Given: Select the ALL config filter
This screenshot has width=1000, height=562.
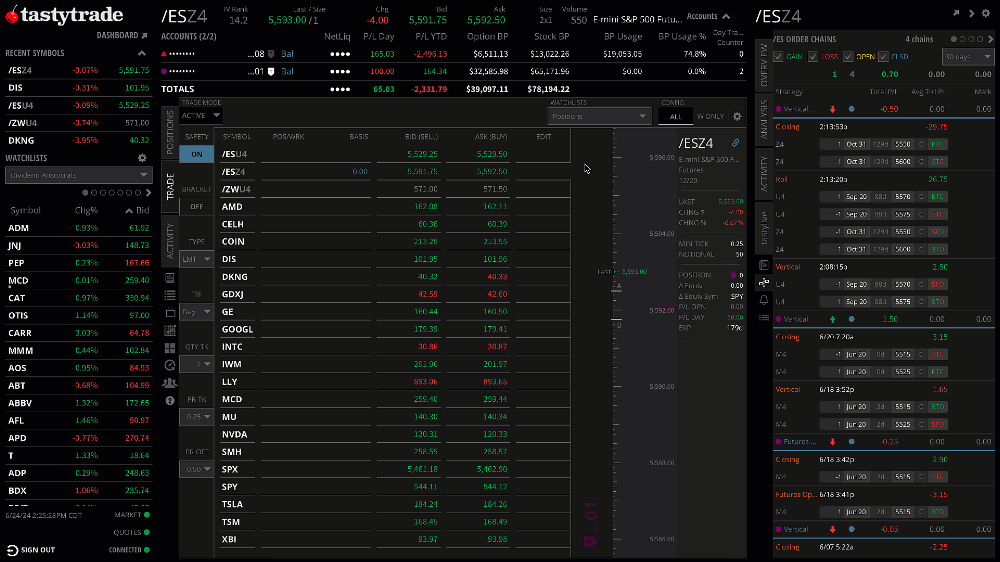Looking at the screenshot, I should click(675, 116).
